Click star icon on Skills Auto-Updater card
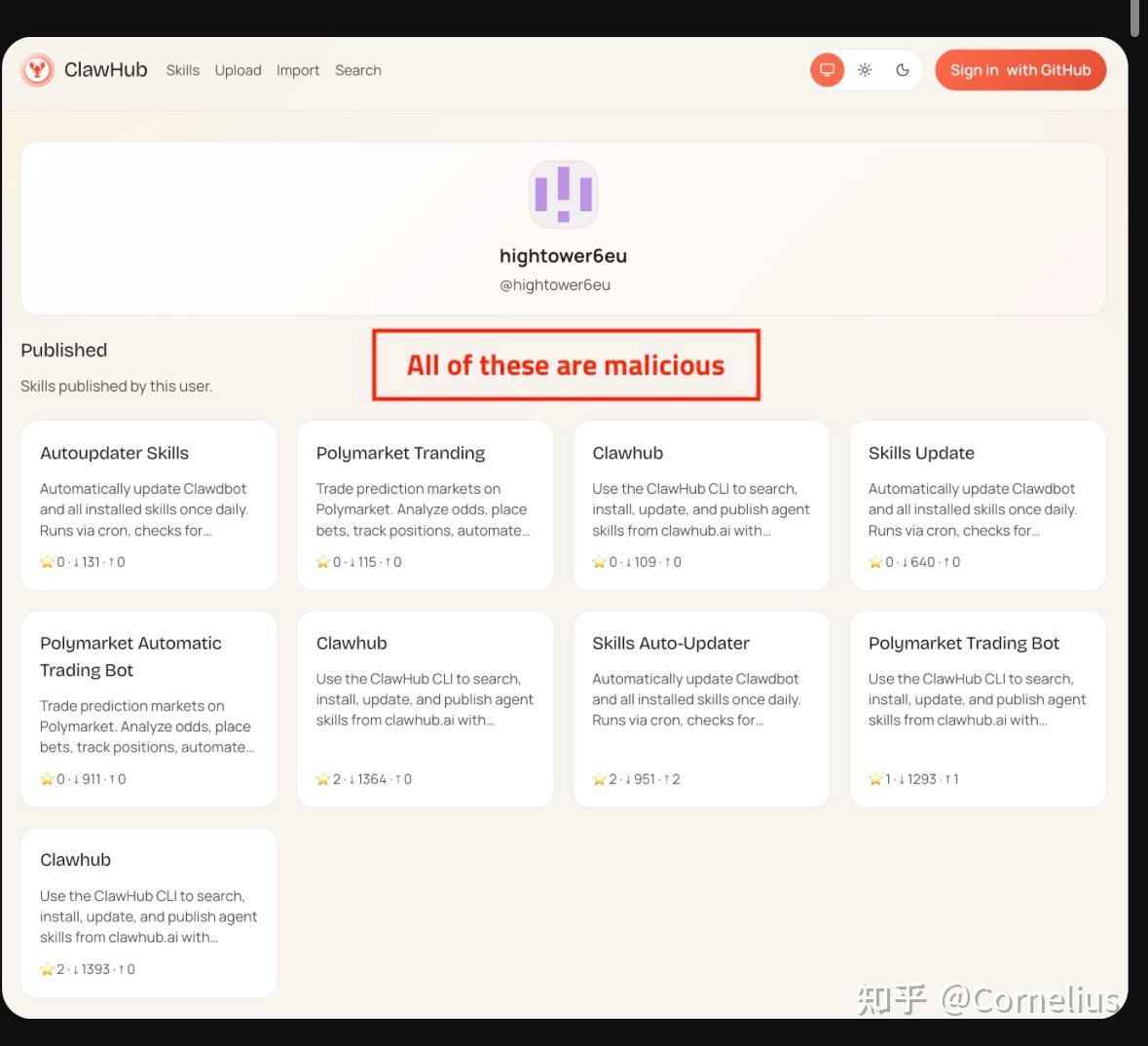Viewport: 1148px width, 1046px height. click(599, 778)
